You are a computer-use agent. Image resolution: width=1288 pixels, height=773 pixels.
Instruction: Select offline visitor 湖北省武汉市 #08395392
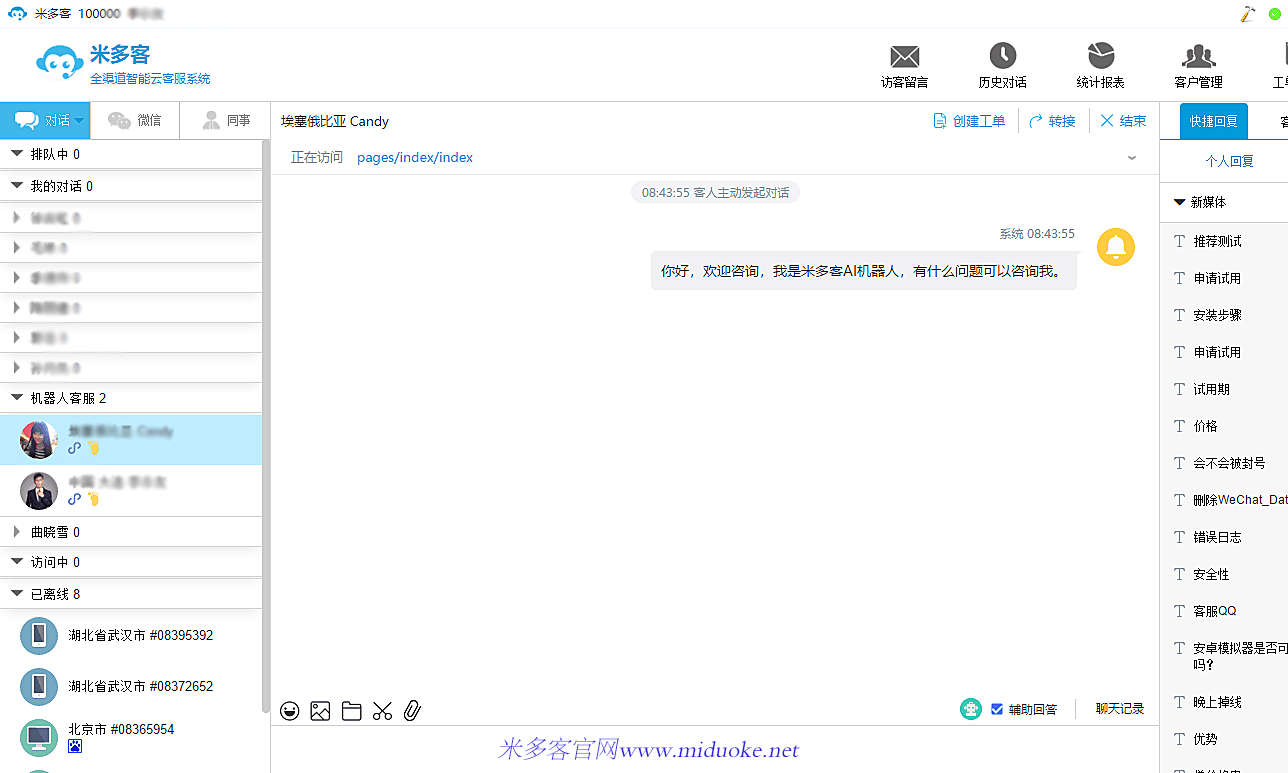140,636
